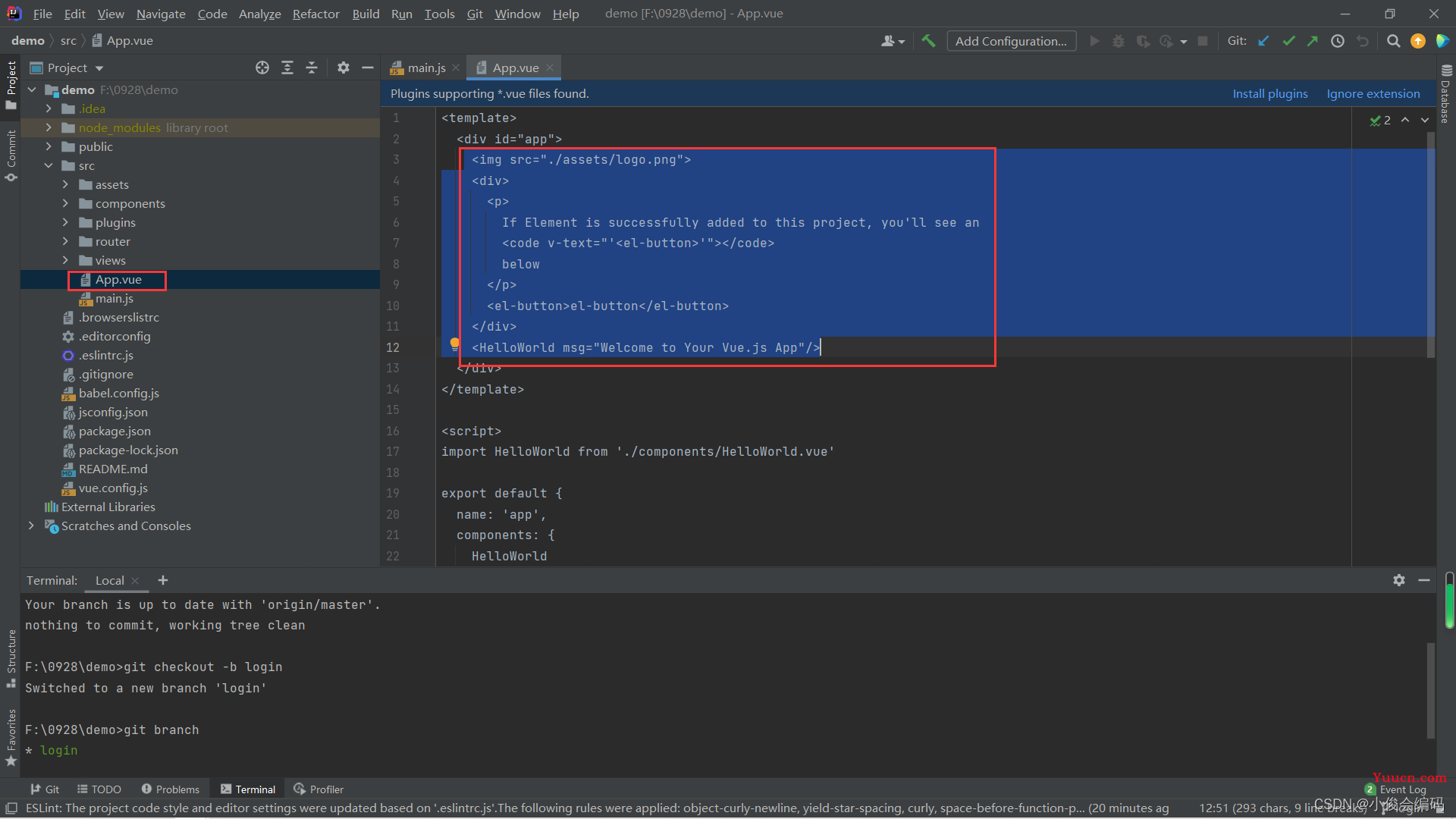Click the Search everywhere icon
Image resolution: width=1456 pixels, height=819 pixels.
coord(1393,41)
